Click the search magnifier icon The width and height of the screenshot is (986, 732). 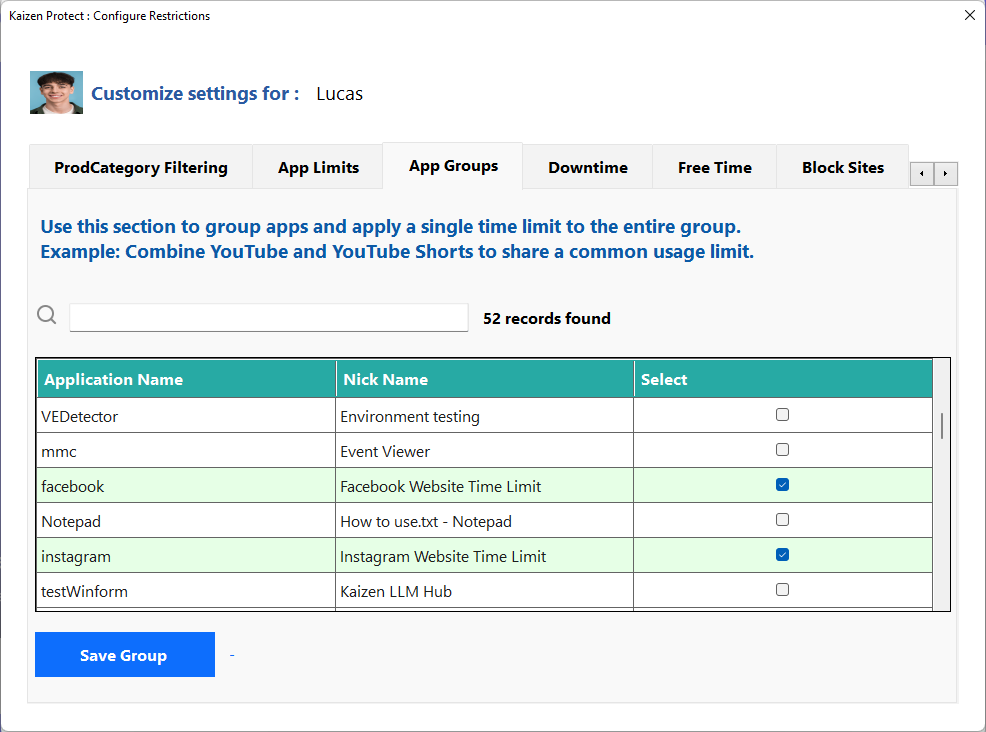tap(46, 314)
